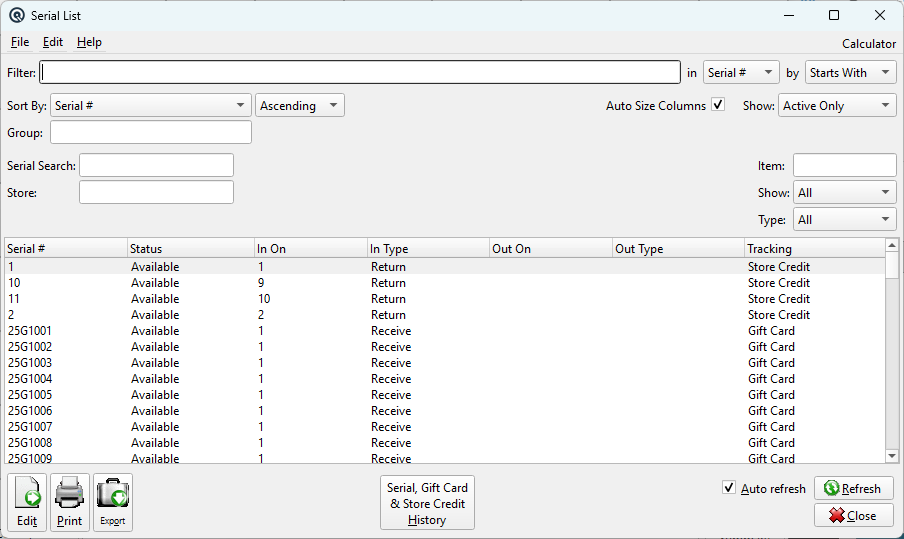This screenshot has width=904, height=539.
Task: Click the Print printer icon button
Action: [x=70, y=503]
